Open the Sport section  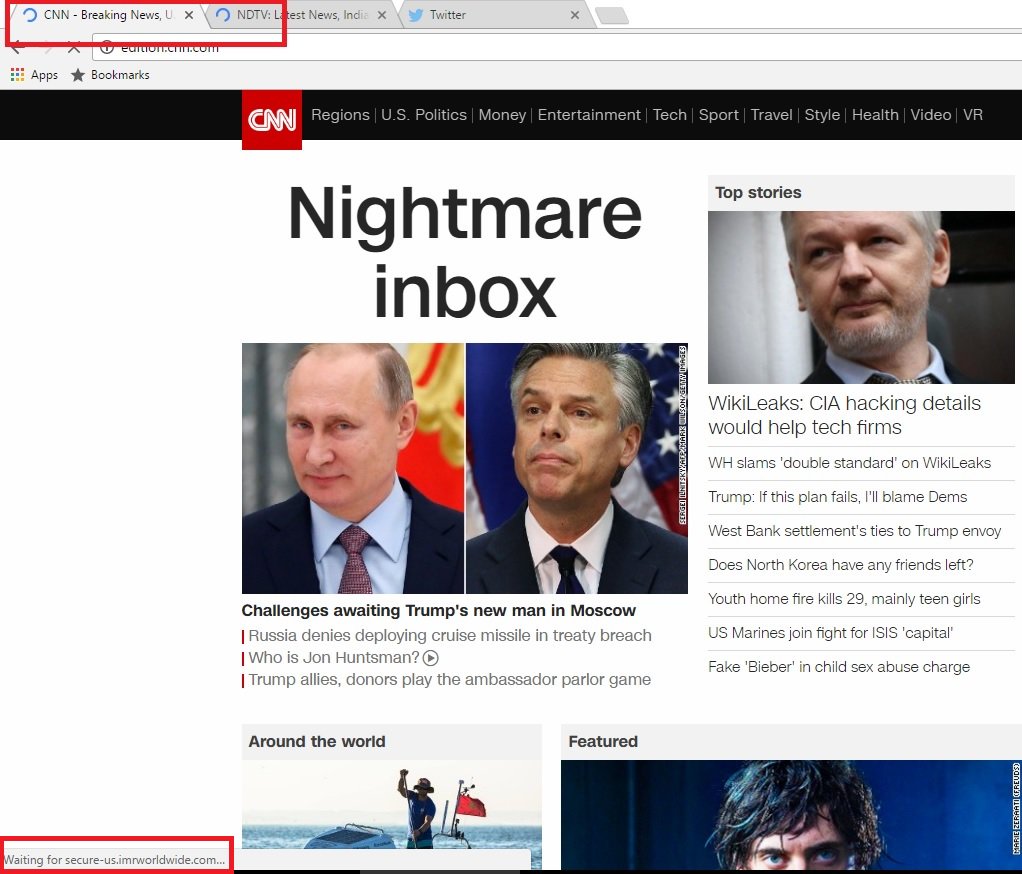[x=718, y=115]
